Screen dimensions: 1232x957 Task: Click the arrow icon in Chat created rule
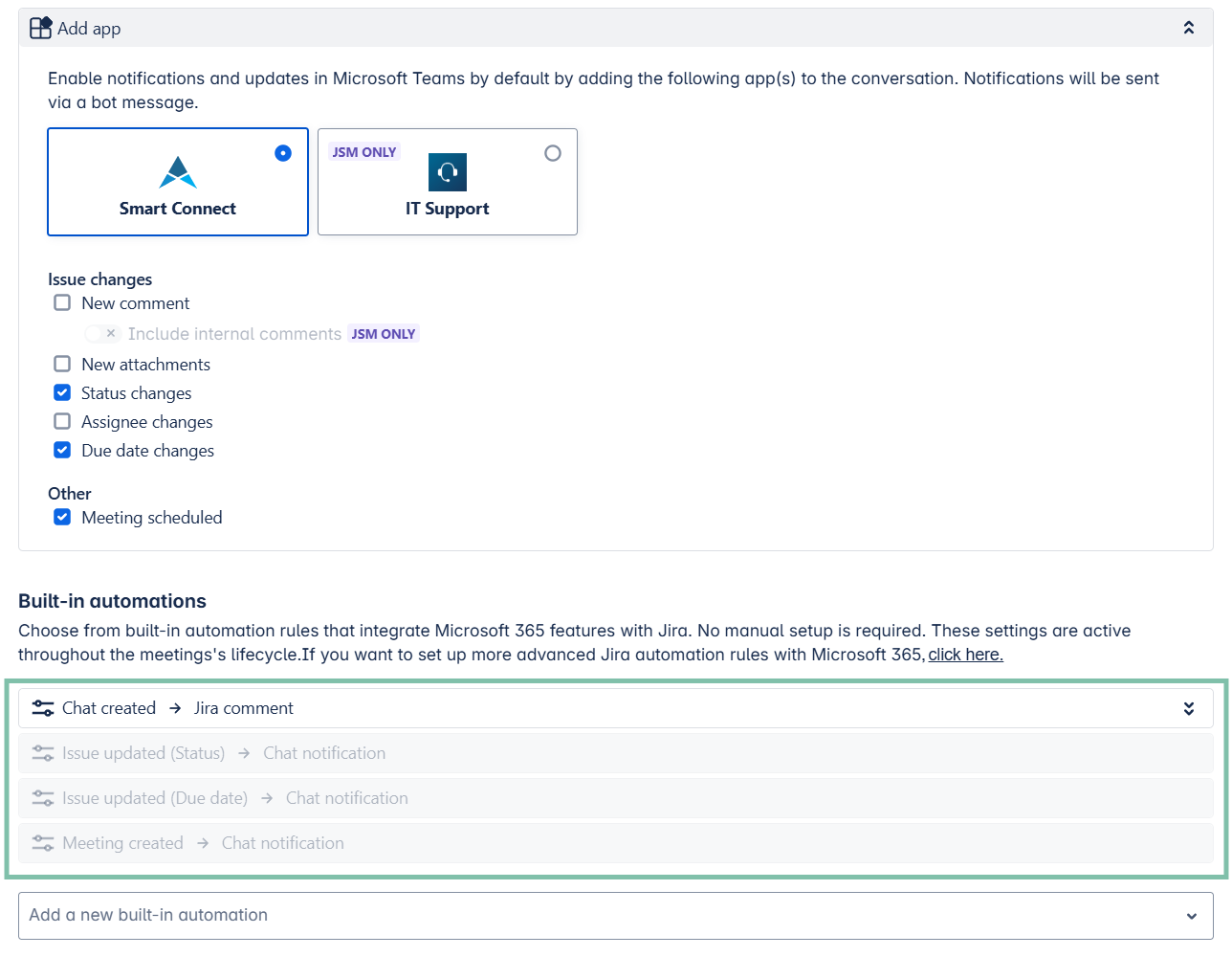(x=175, y=708)
